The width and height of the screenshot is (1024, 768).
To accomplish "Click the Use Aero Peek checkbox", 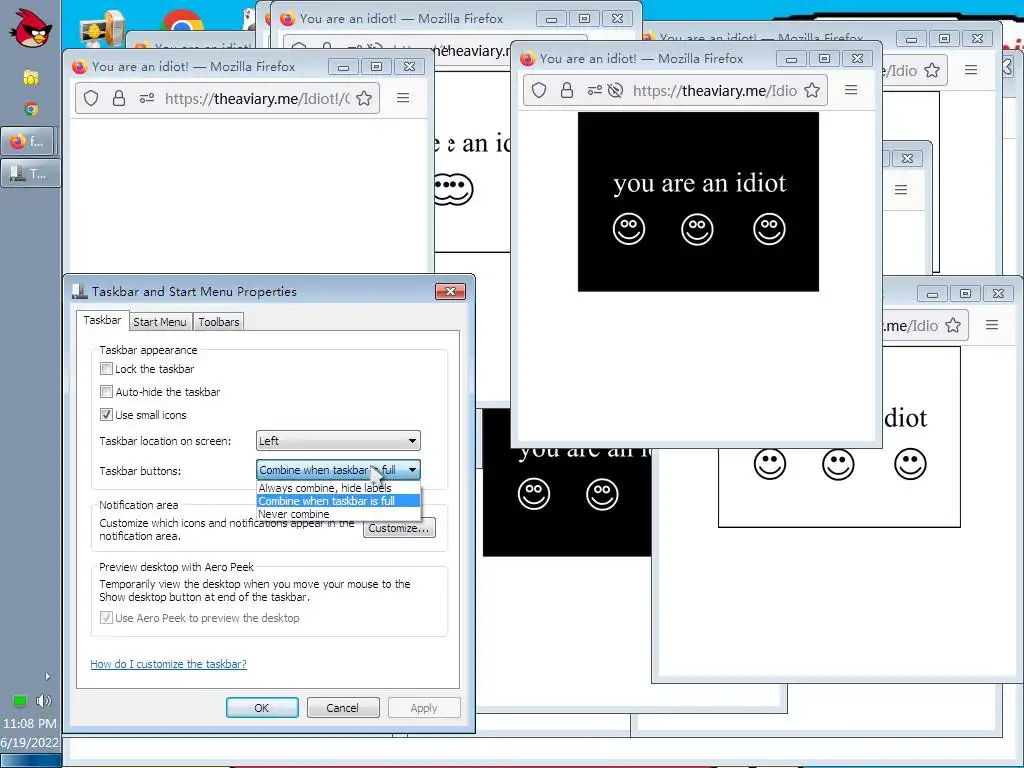I will (106, 618).
